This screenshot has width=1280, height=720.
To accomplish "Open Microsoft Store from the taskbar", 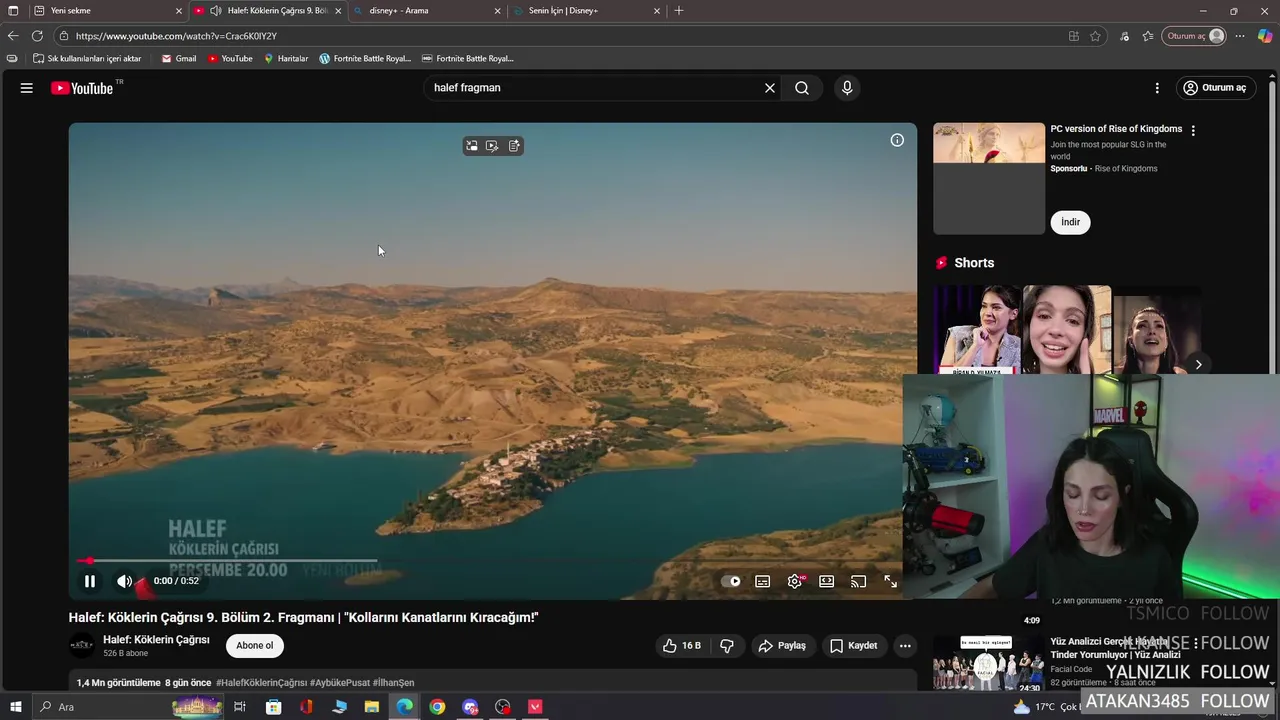I will tap(273, 707).
